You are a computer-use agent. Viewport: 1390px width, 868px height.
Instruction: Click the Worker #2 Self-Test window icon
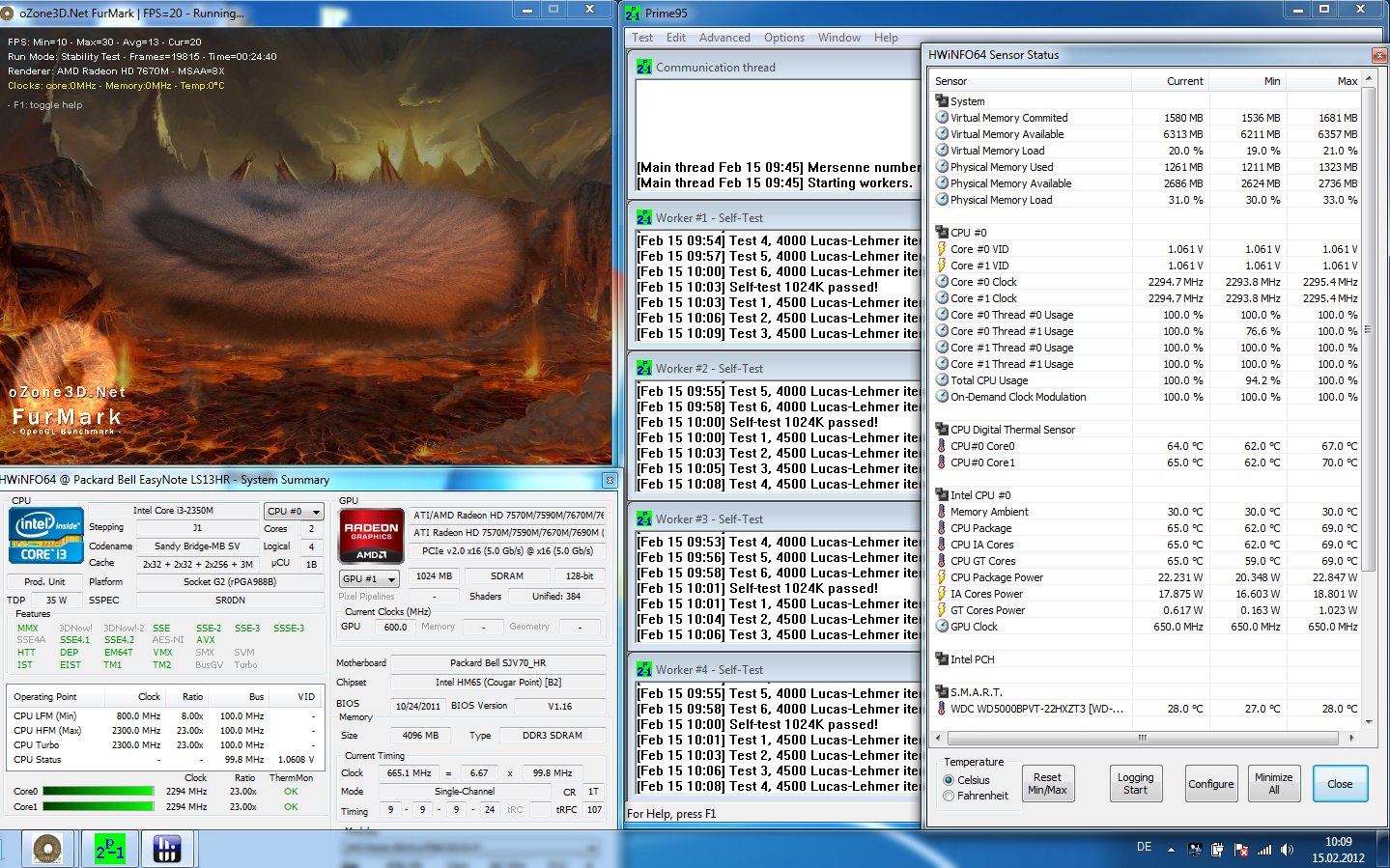pos(644,369)
